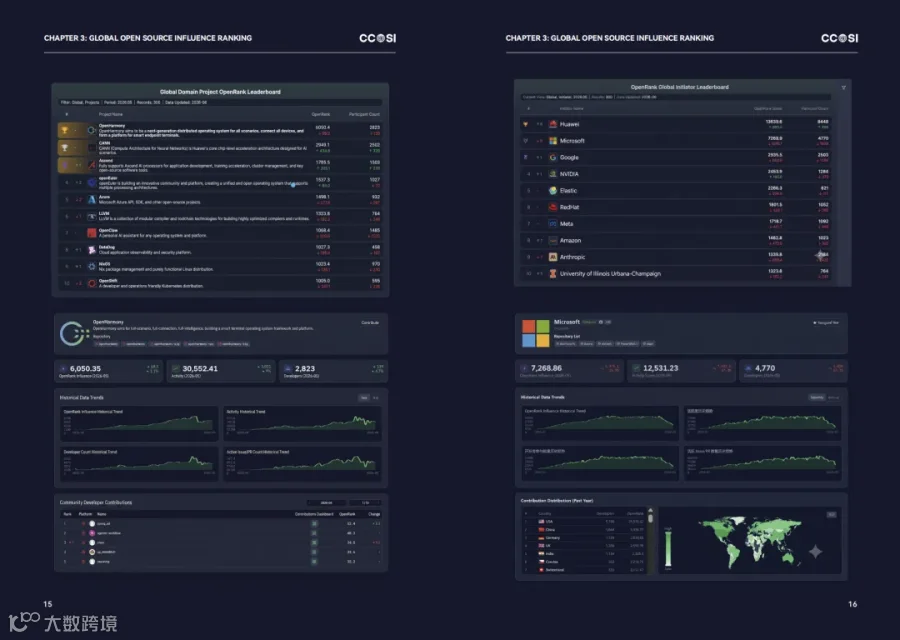This screenshot has height=640, width=900.
Task: Toggle the view button in OpenHarmony Historical Data Trends
Action: [364, 398]
